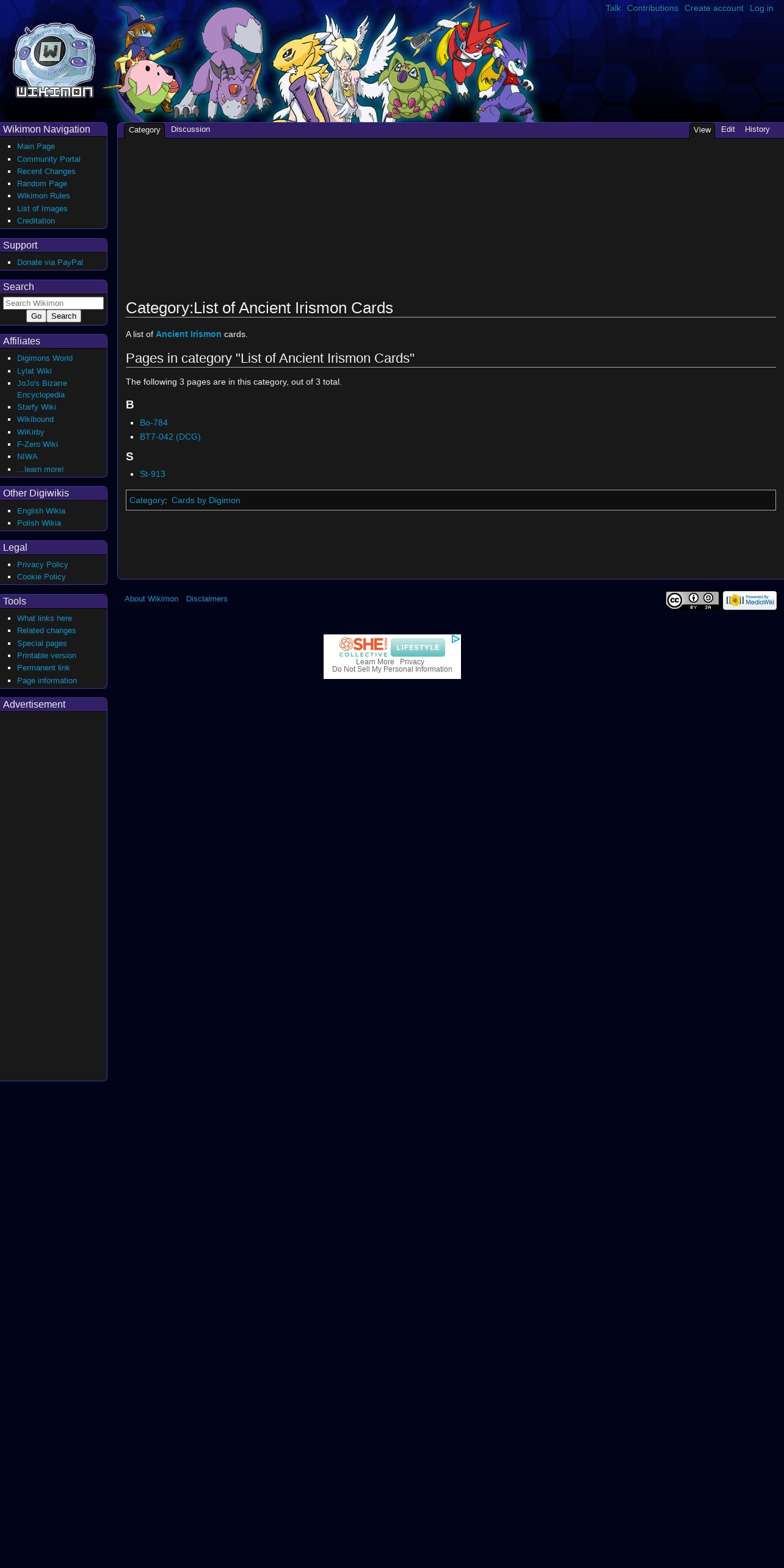Open card page St-913
Screen dimensions: 784x1568
coord(153,474)
